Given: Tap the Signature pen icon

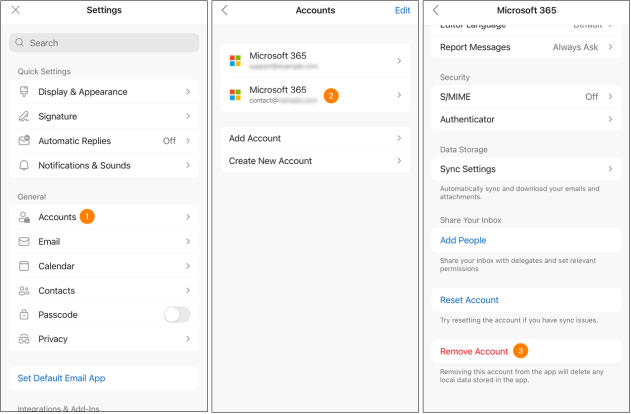Looking at the screenshot, I should (x=24, y=116).
